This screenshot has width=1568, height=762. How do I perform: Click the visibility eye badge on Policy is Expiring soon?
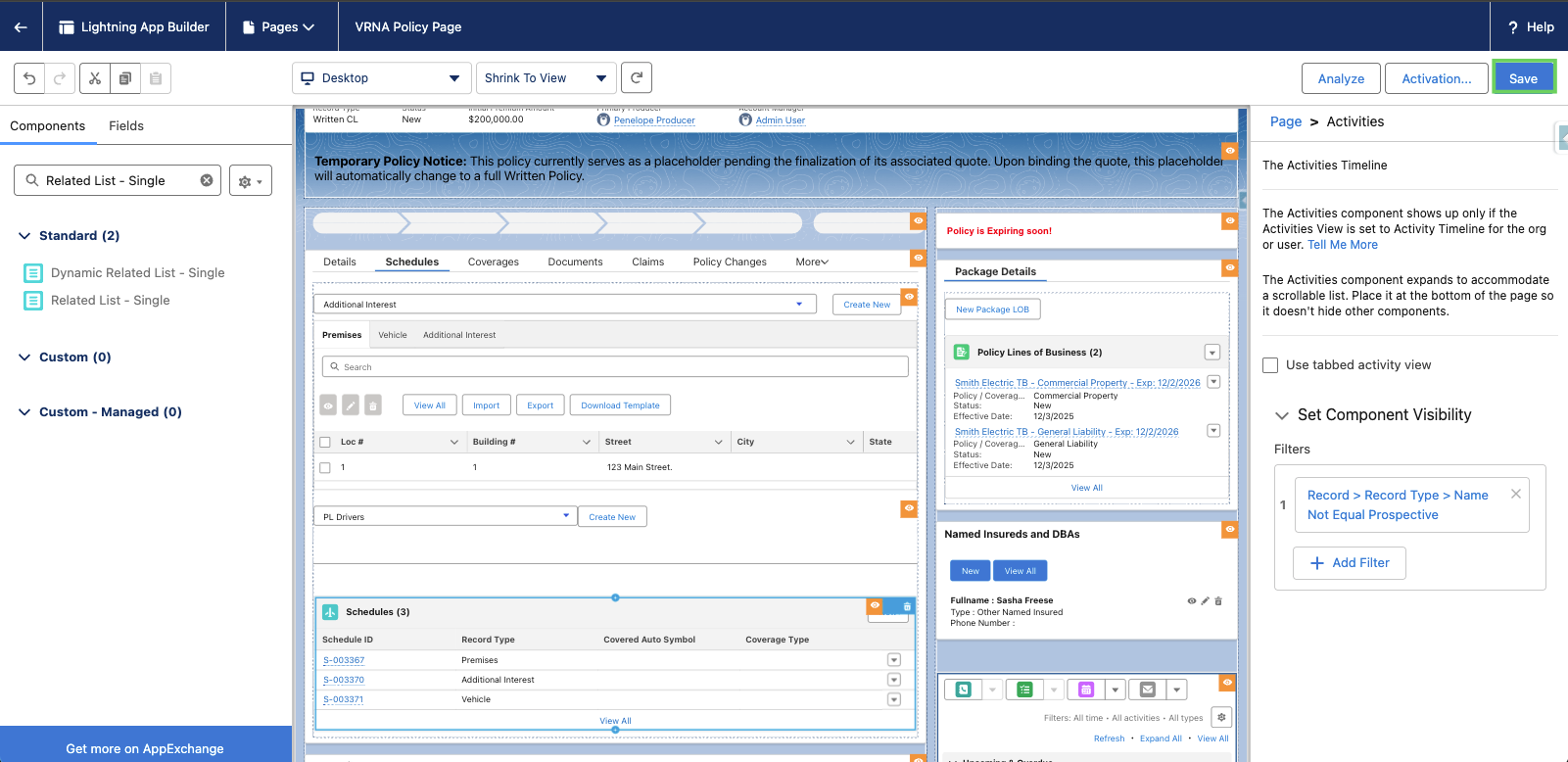[x=1229, y=221]
